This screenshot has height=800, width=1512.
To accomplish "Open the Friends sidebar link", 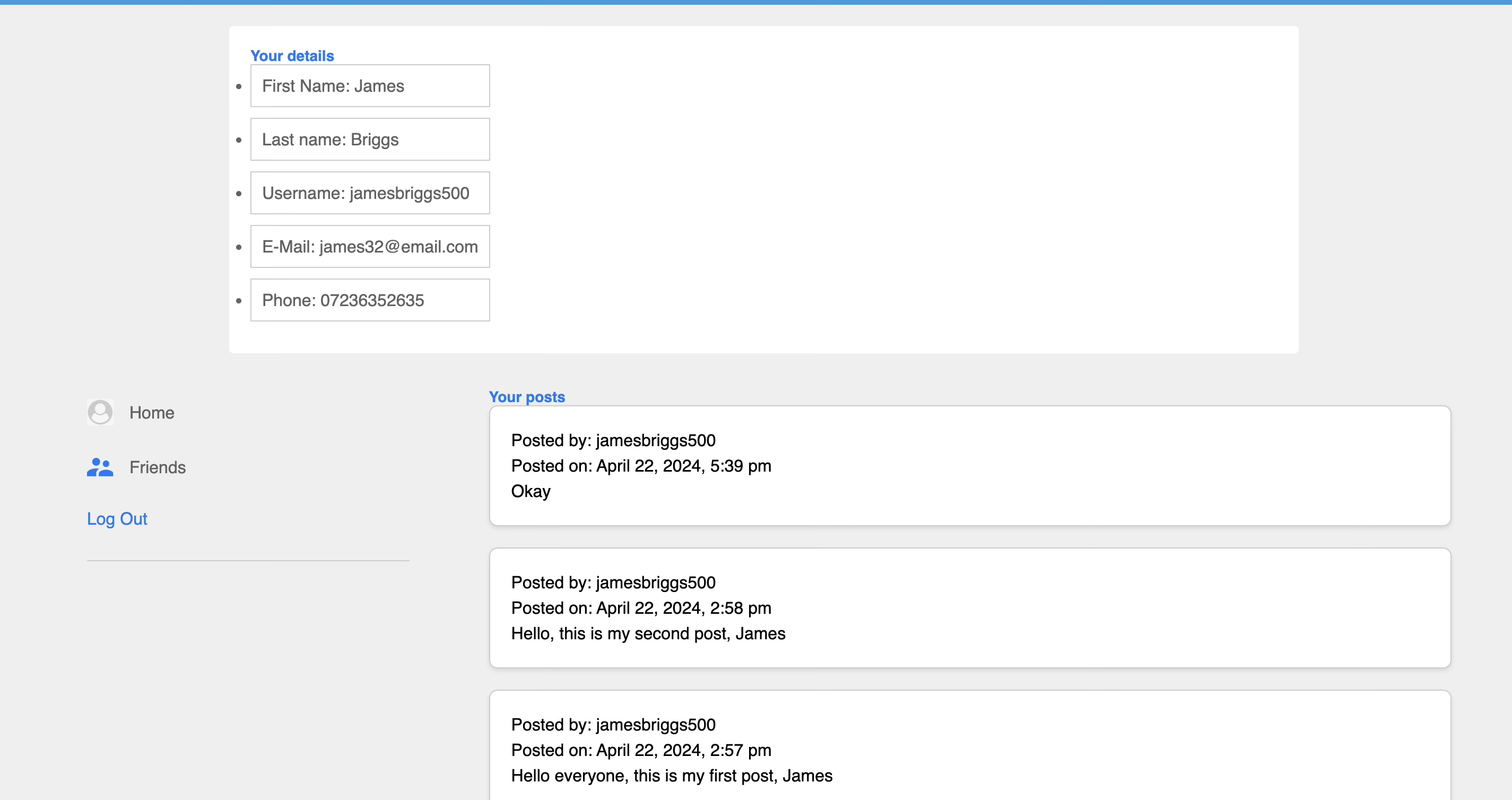I will [x=158, y=467].
